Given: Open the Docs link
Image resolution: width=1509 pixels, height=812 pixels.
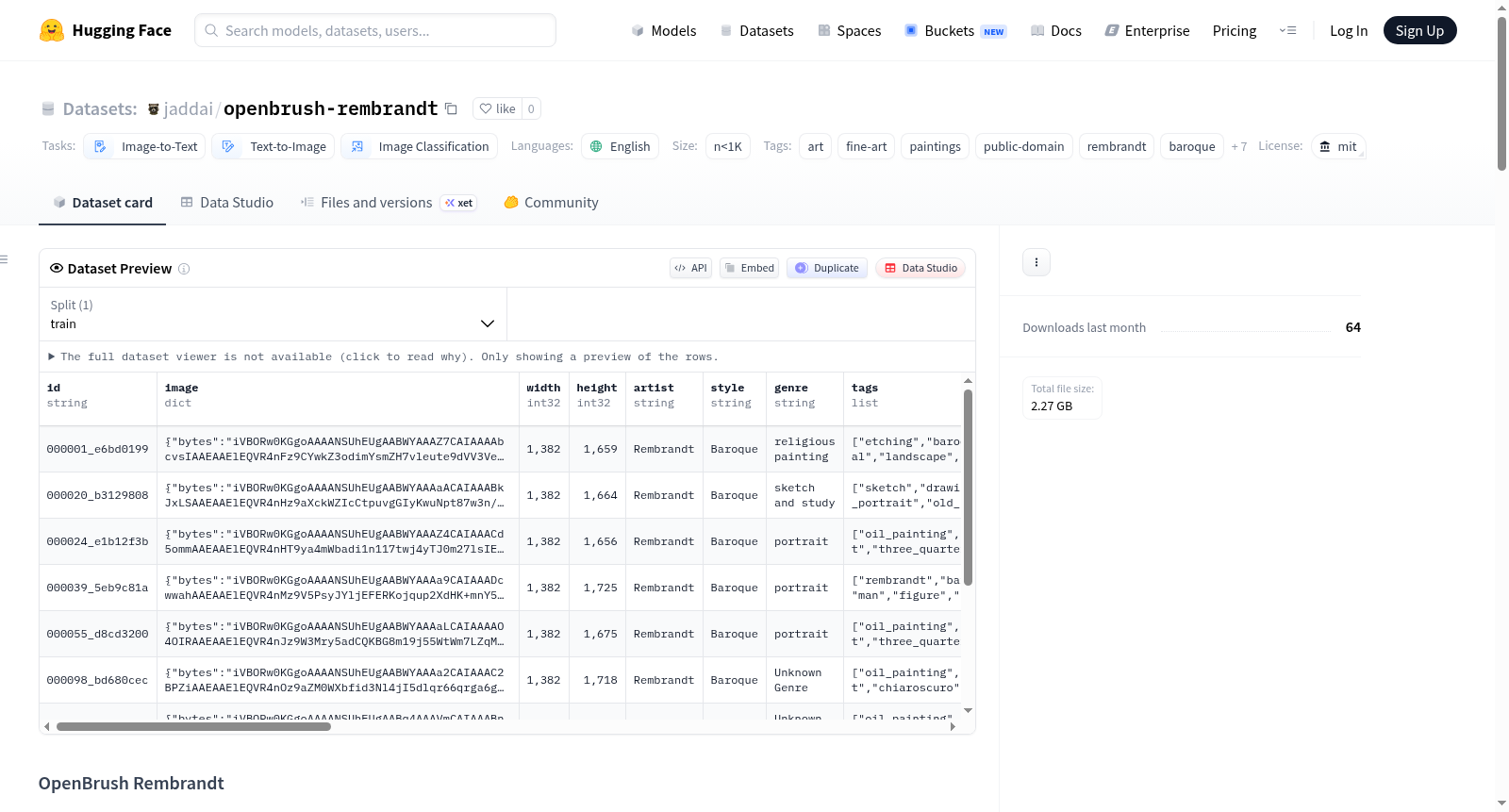Looking at the screenshot, I should coord(1056,31).
